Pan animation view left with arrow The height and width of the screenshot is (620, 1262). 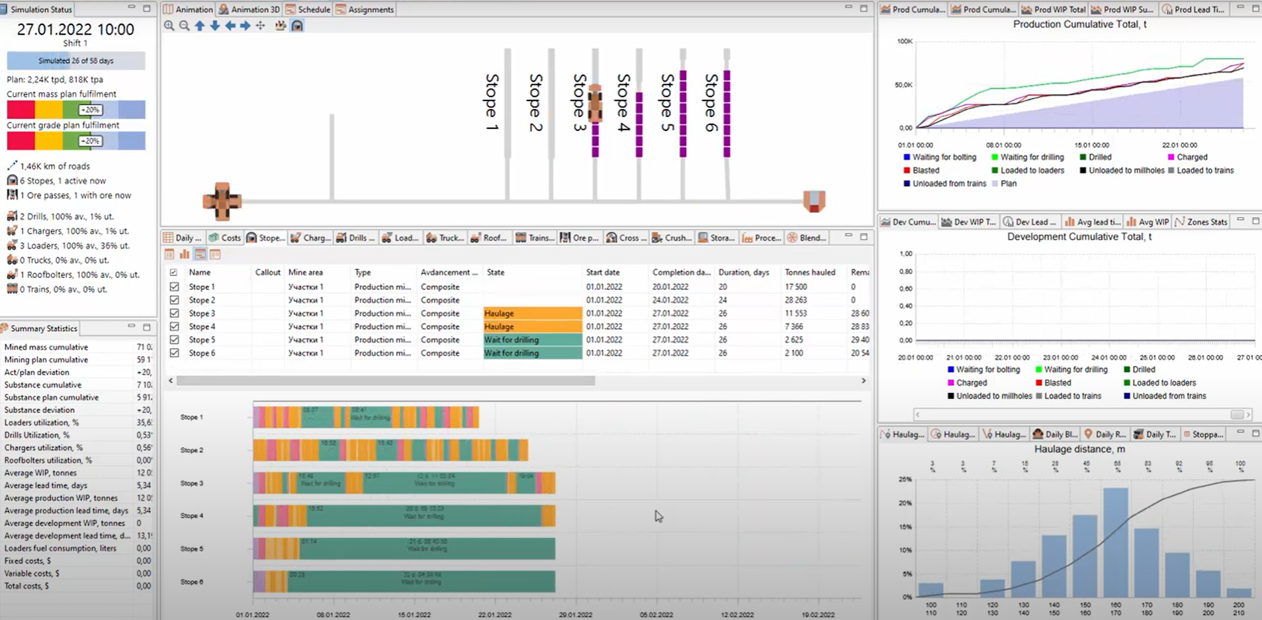(230, 26)
